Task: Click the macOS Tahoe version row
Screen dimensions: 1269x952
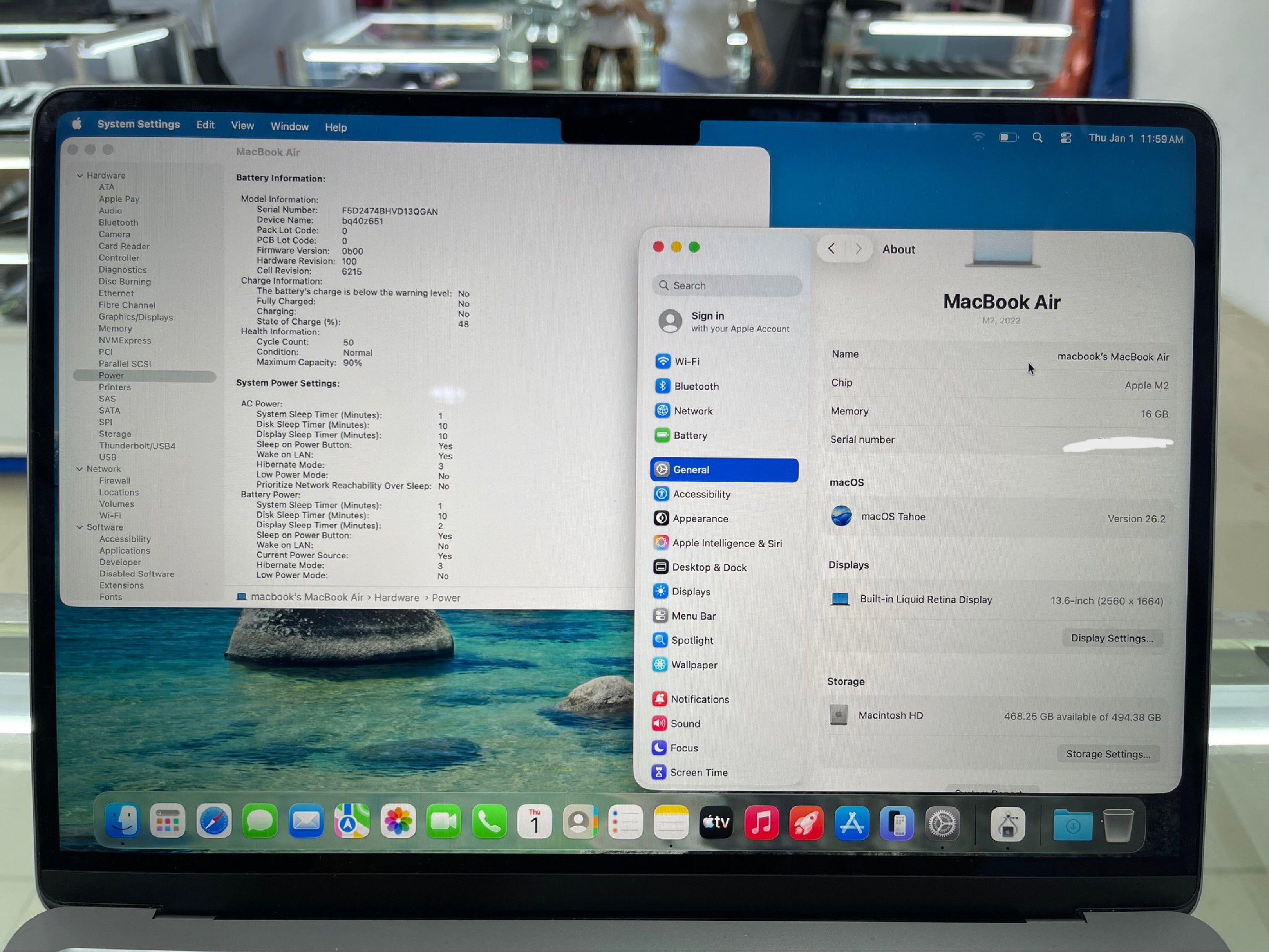Action: click(x=998, y=517)
